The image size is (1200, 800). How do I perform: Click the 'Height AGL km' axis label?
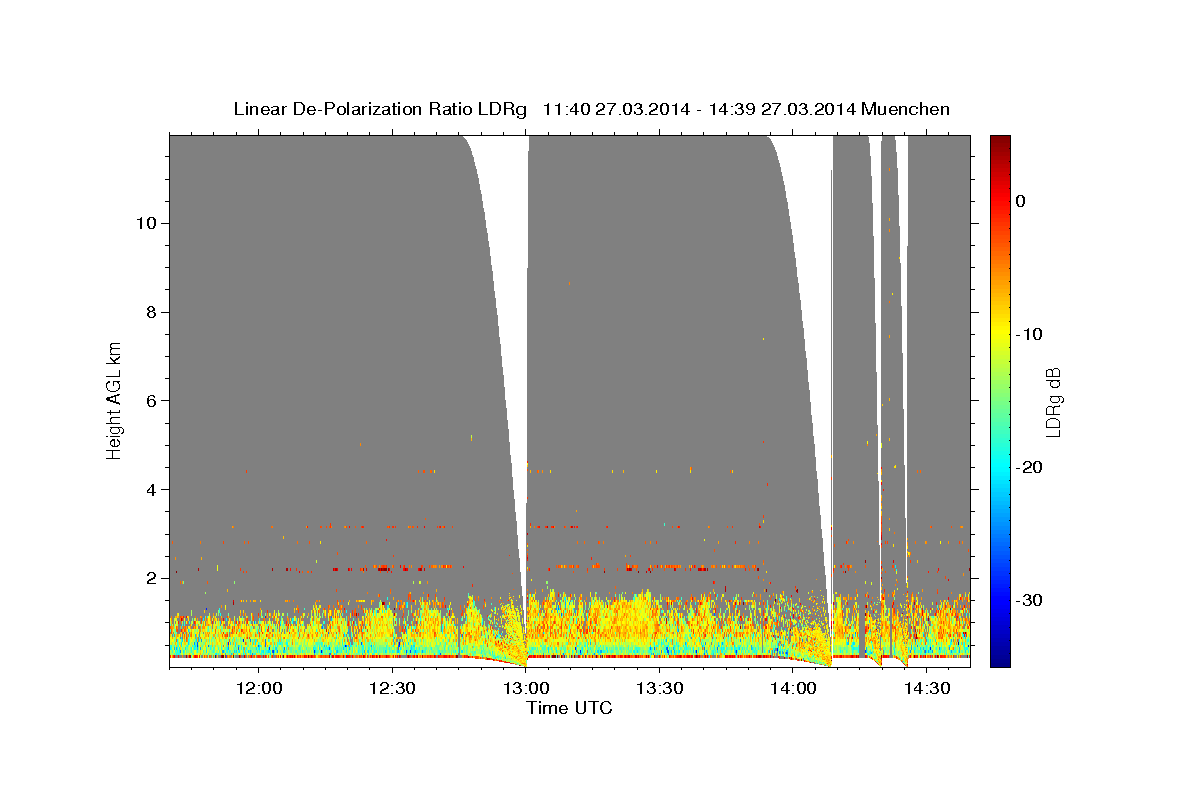click(x=114, y=400)
